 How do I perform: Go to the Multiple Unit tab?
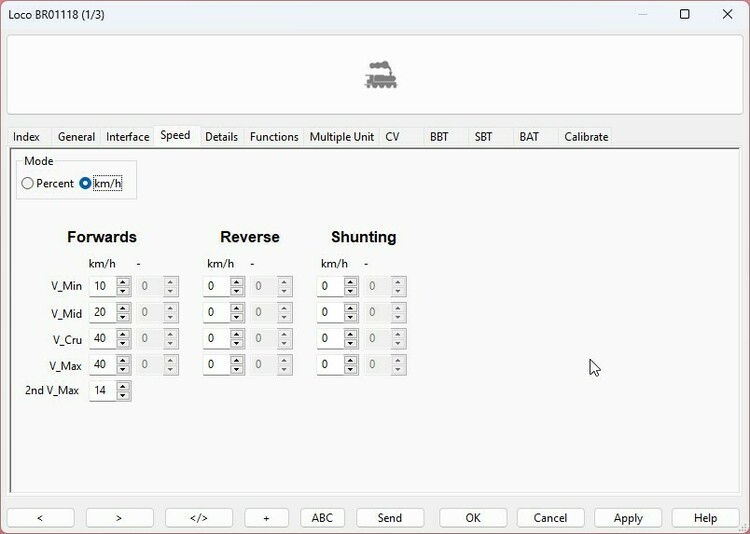pos(342,137)
